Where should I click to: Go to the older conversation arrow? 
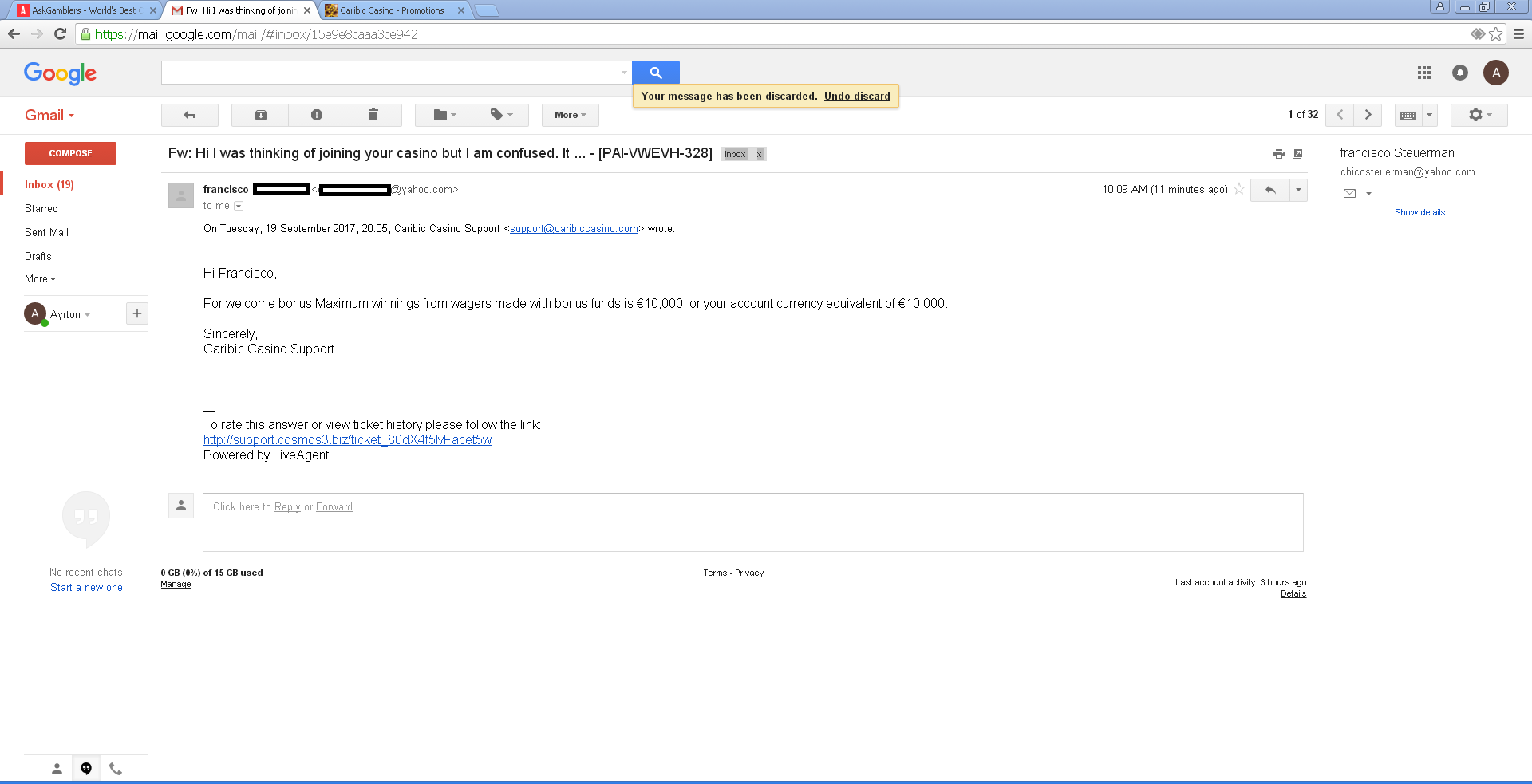1368,115
